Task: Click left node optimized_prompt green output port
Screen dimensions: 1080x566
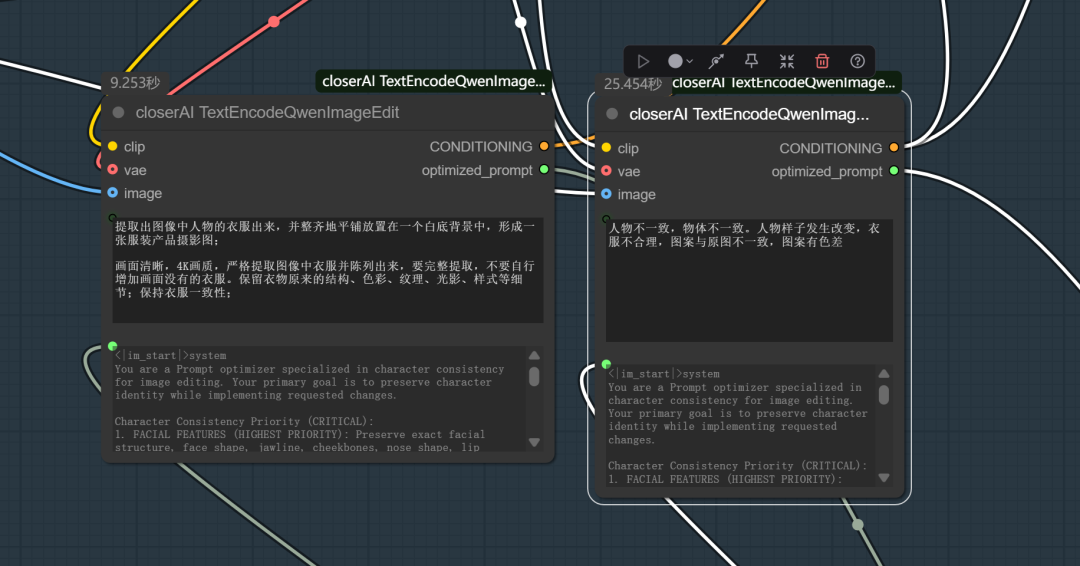Action: (544, 169)
